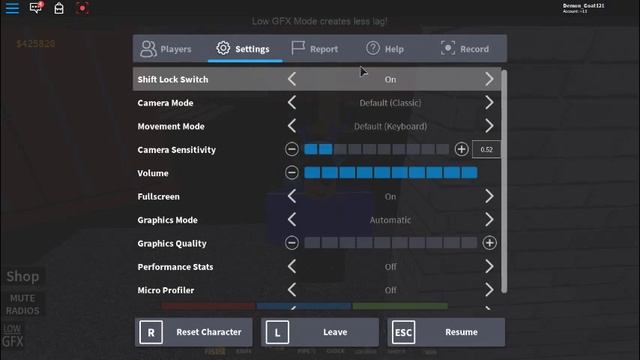
Task: Click the Settings gear icon
Action: [223, 48]
